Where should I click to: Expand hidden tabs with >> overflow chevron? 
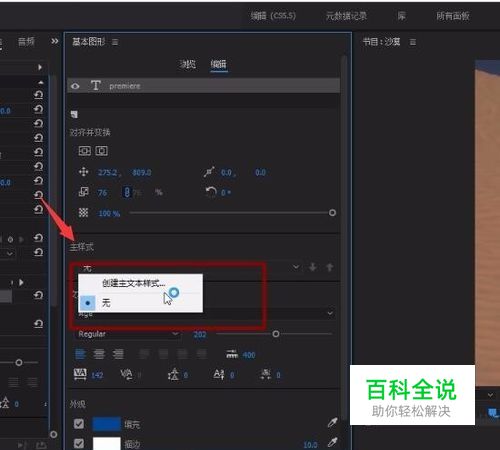tap(55, 41)
